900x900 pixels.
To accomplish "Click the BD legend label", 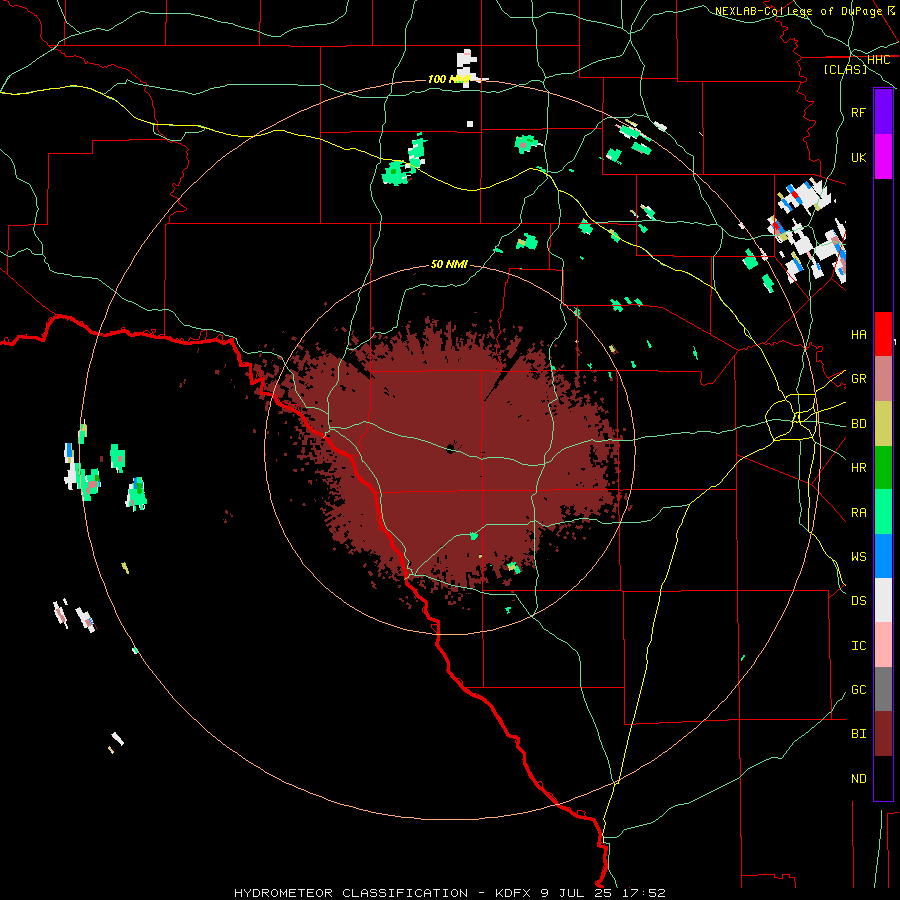I will tap(858, 424).
